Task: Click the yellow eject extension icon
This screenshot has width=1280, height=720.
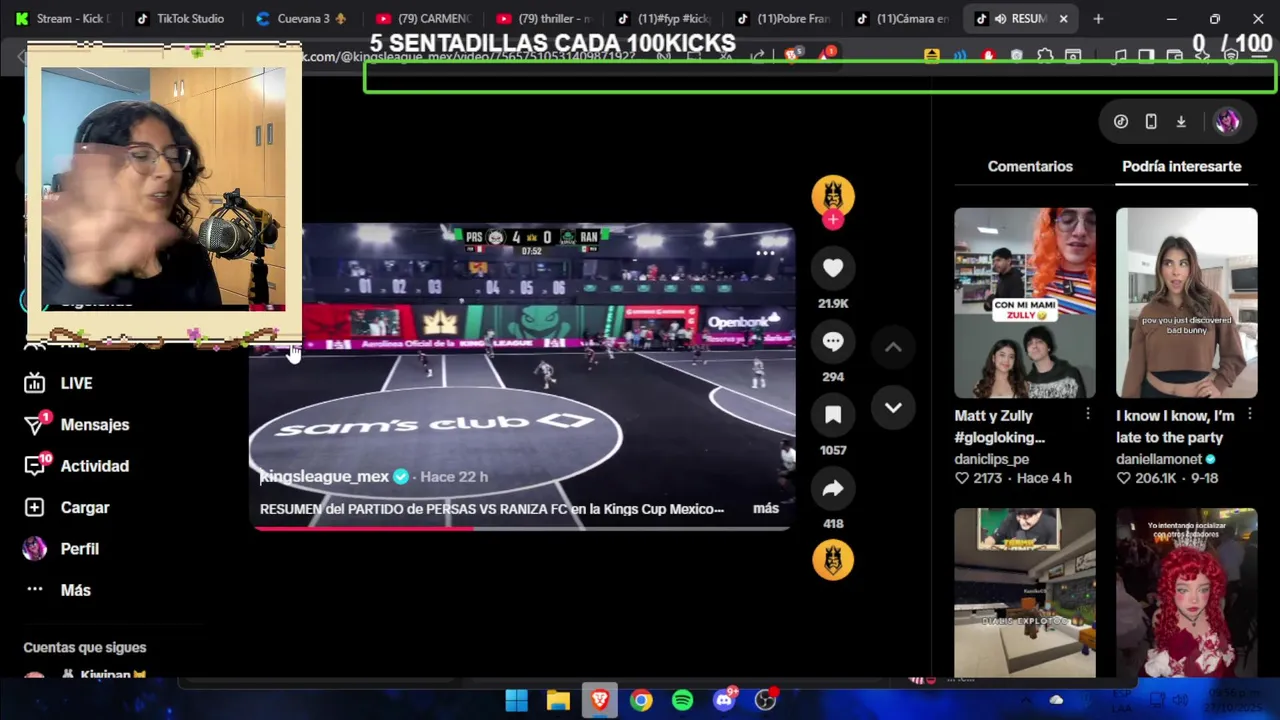Action: point(932,56)
